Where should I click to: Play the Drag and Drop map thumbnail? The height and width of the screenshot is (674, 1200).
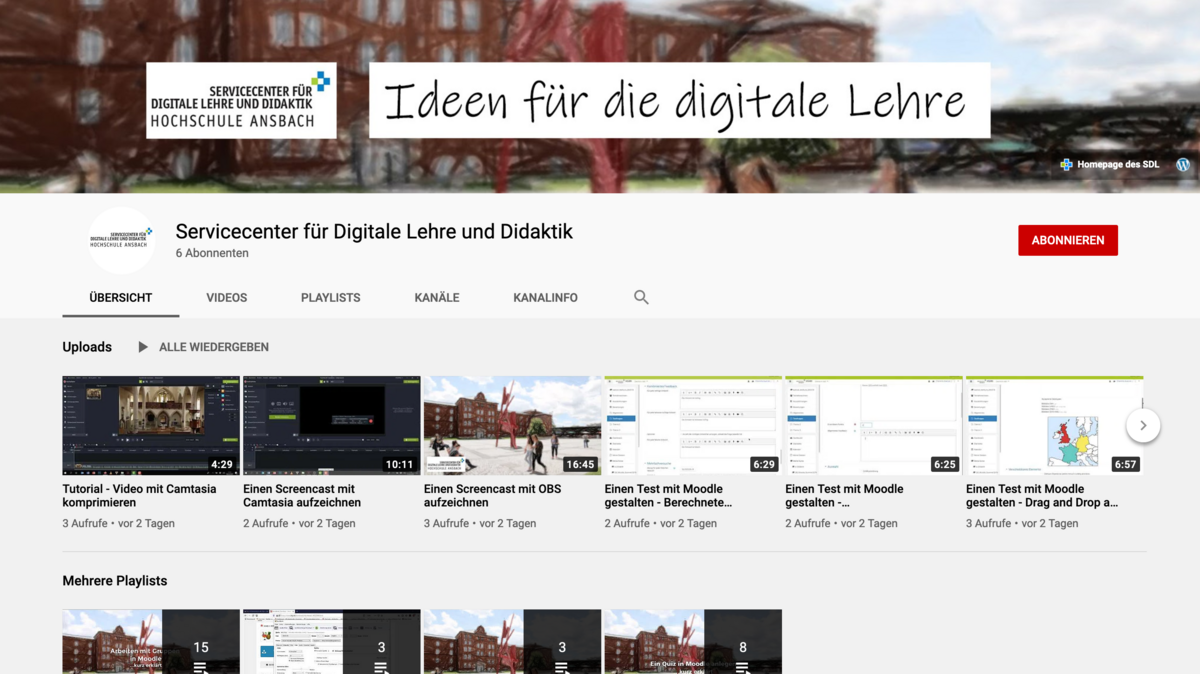[x=1054, y=425]
